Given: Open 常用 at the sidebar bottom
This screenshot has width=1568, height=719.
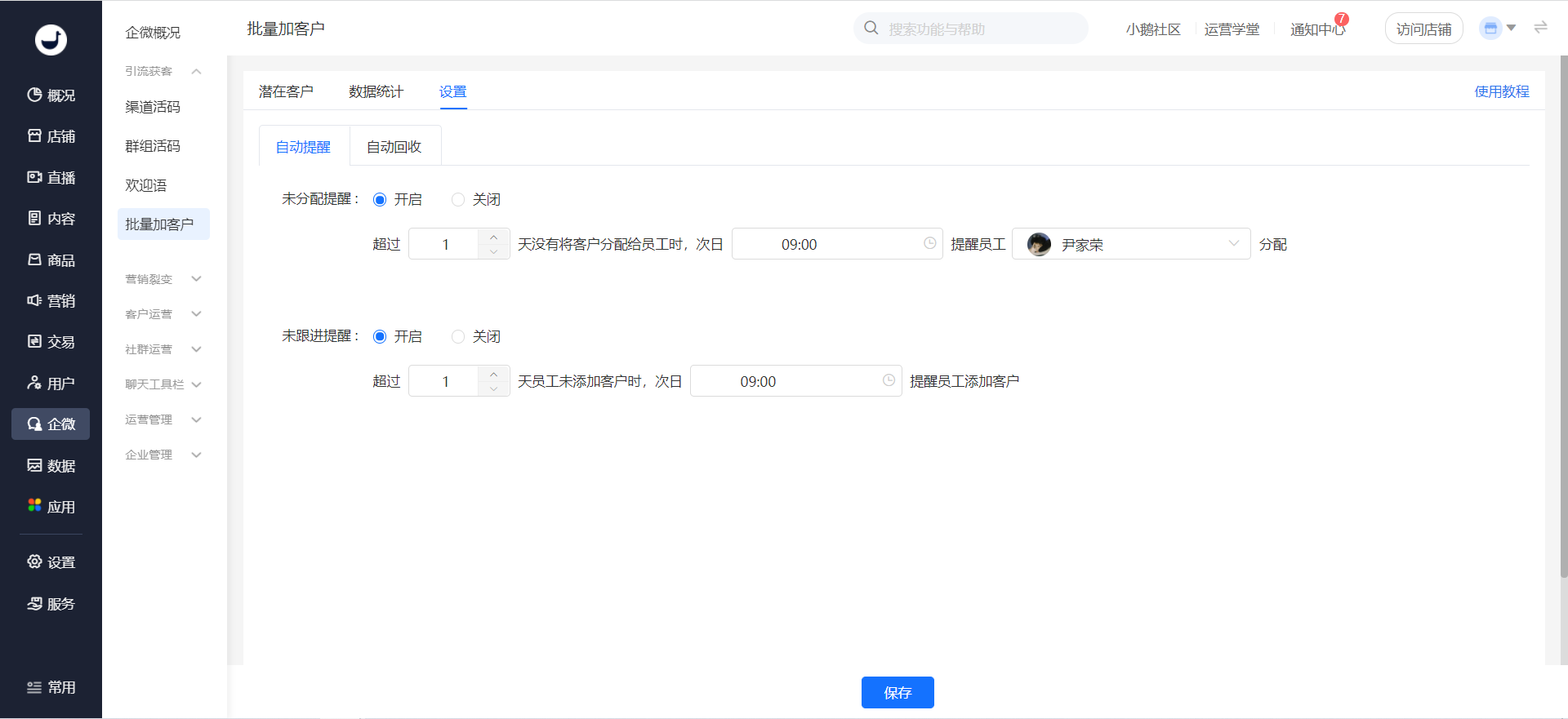Looking at the screenshot, I should click(x=51, y=687).
